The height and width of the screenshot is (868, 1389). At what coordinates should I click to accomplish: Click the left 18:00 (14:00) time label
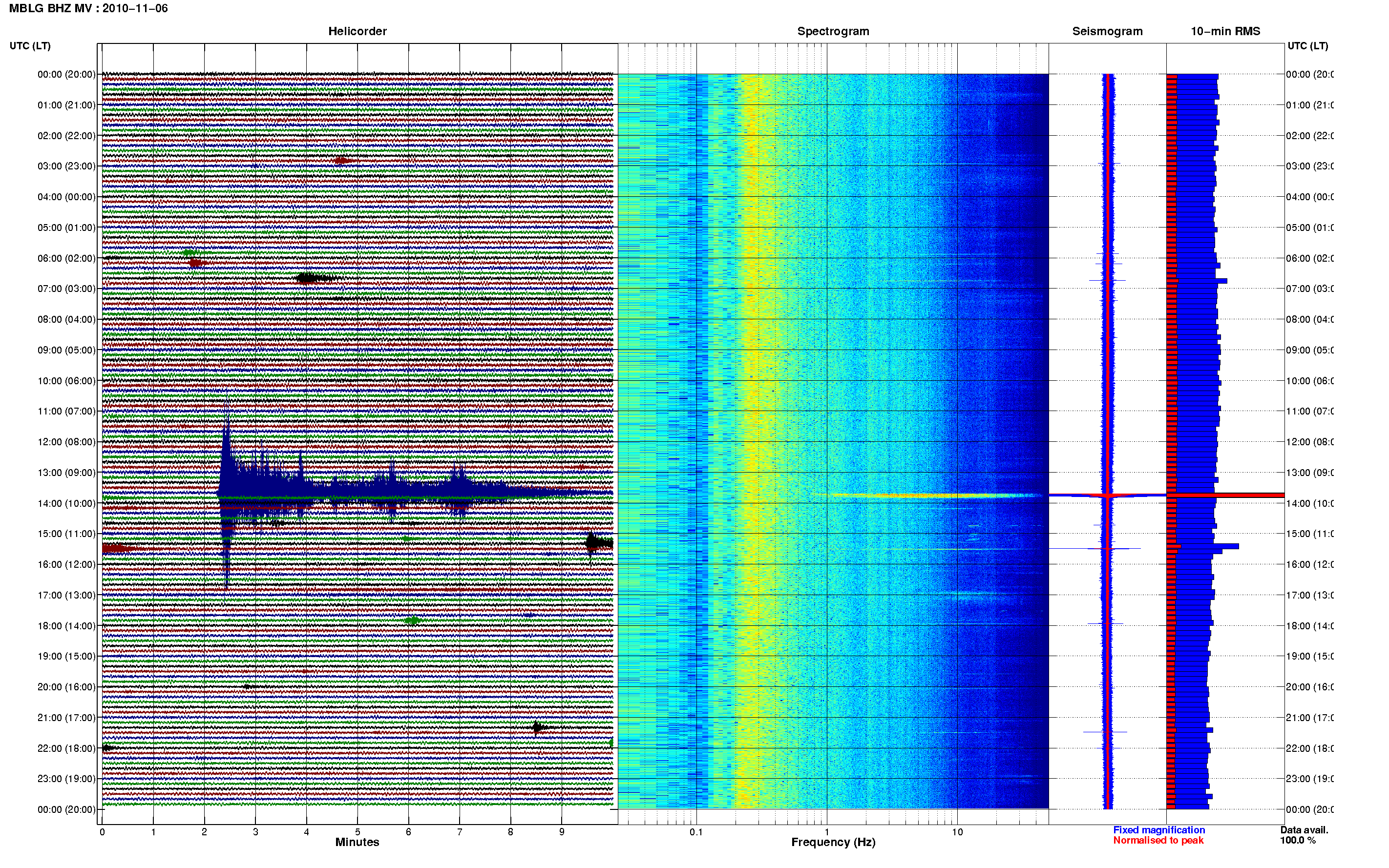[x=66, y=626]
